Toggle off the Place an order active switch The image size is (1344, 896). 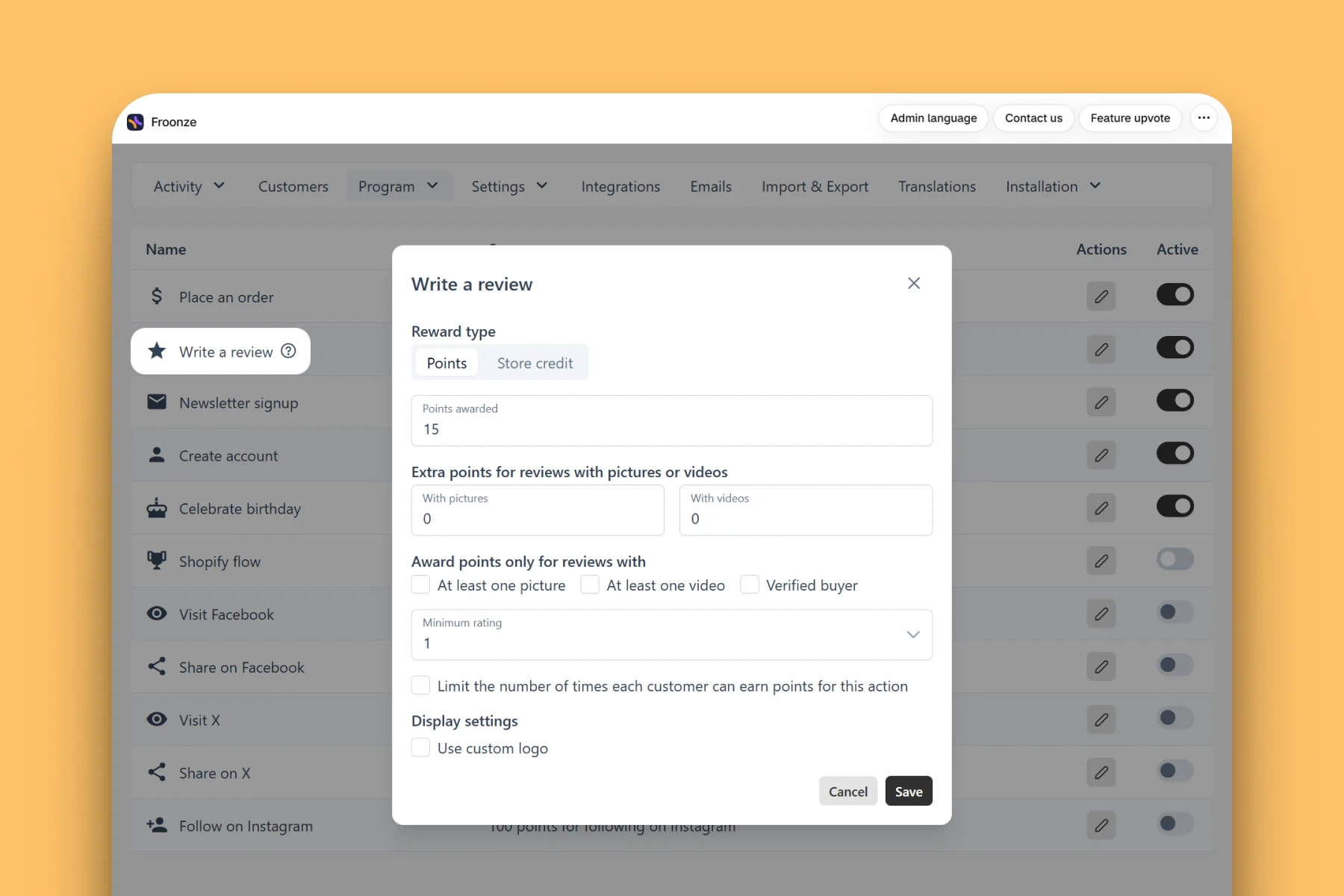1175,295
